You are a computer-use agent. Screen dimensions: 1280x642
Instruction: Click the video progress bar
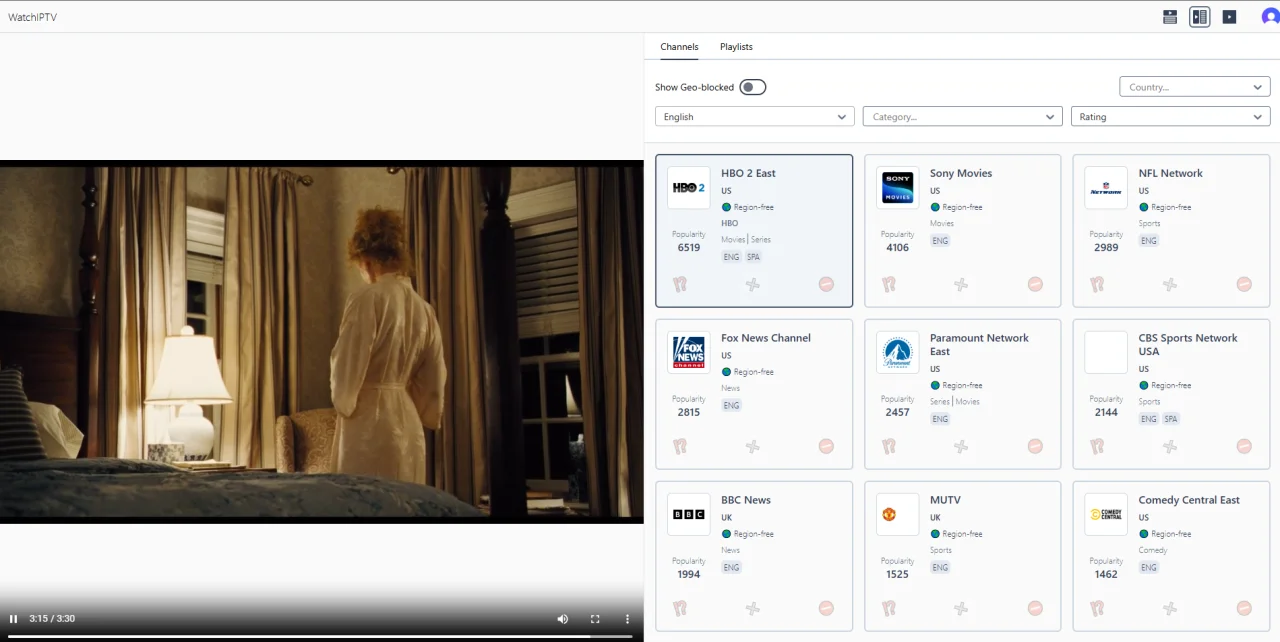click(322, 636)
